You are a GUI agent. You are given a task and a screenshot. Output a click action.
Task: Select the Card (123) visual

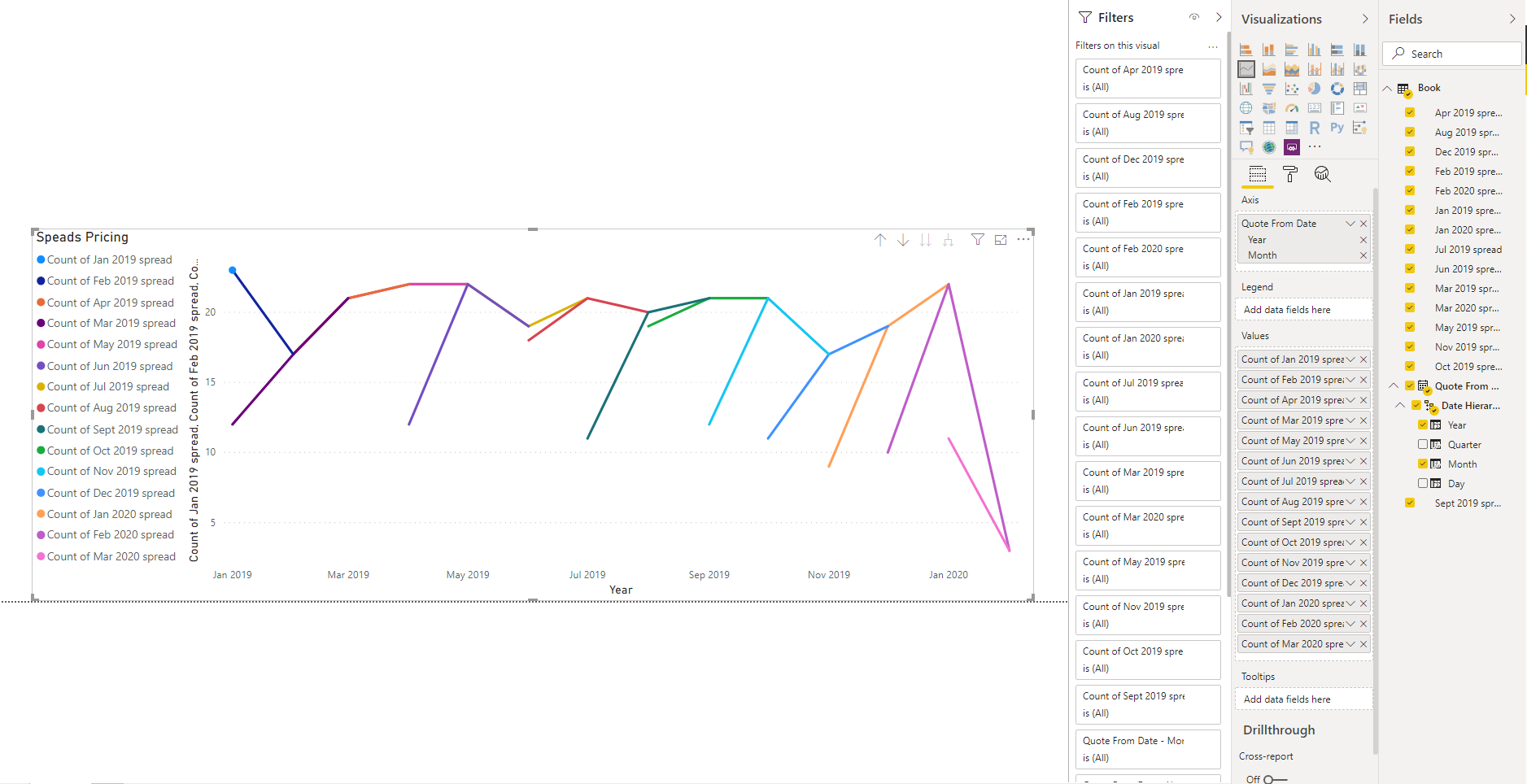[1314, 108]
